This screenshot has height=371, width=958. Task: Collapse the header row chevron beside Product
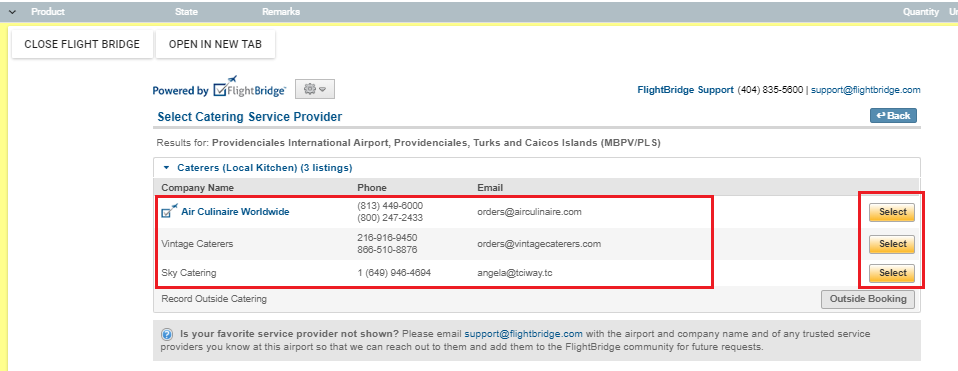coord(12,12)
